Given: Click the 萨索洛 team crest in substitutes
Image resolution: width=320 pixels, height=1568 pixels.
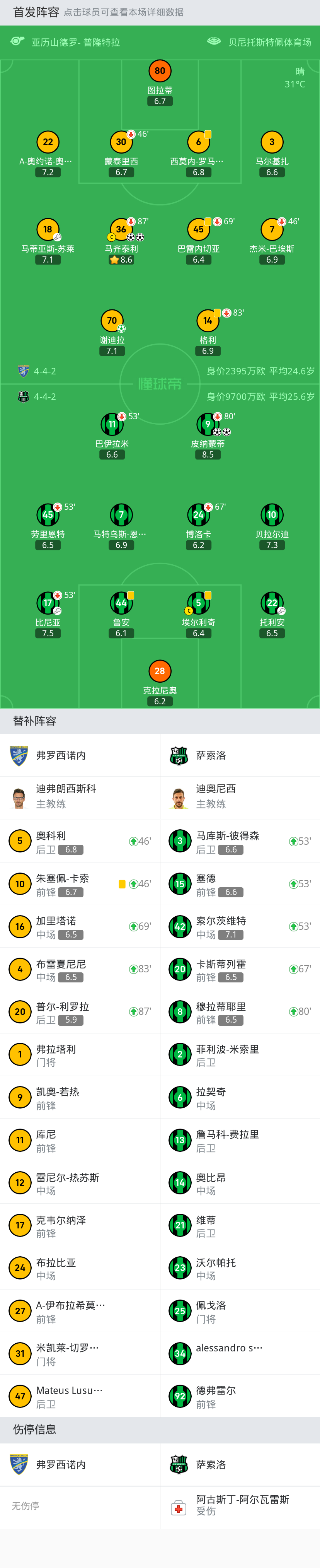Looking at the screenshot, I should [179, 755].
